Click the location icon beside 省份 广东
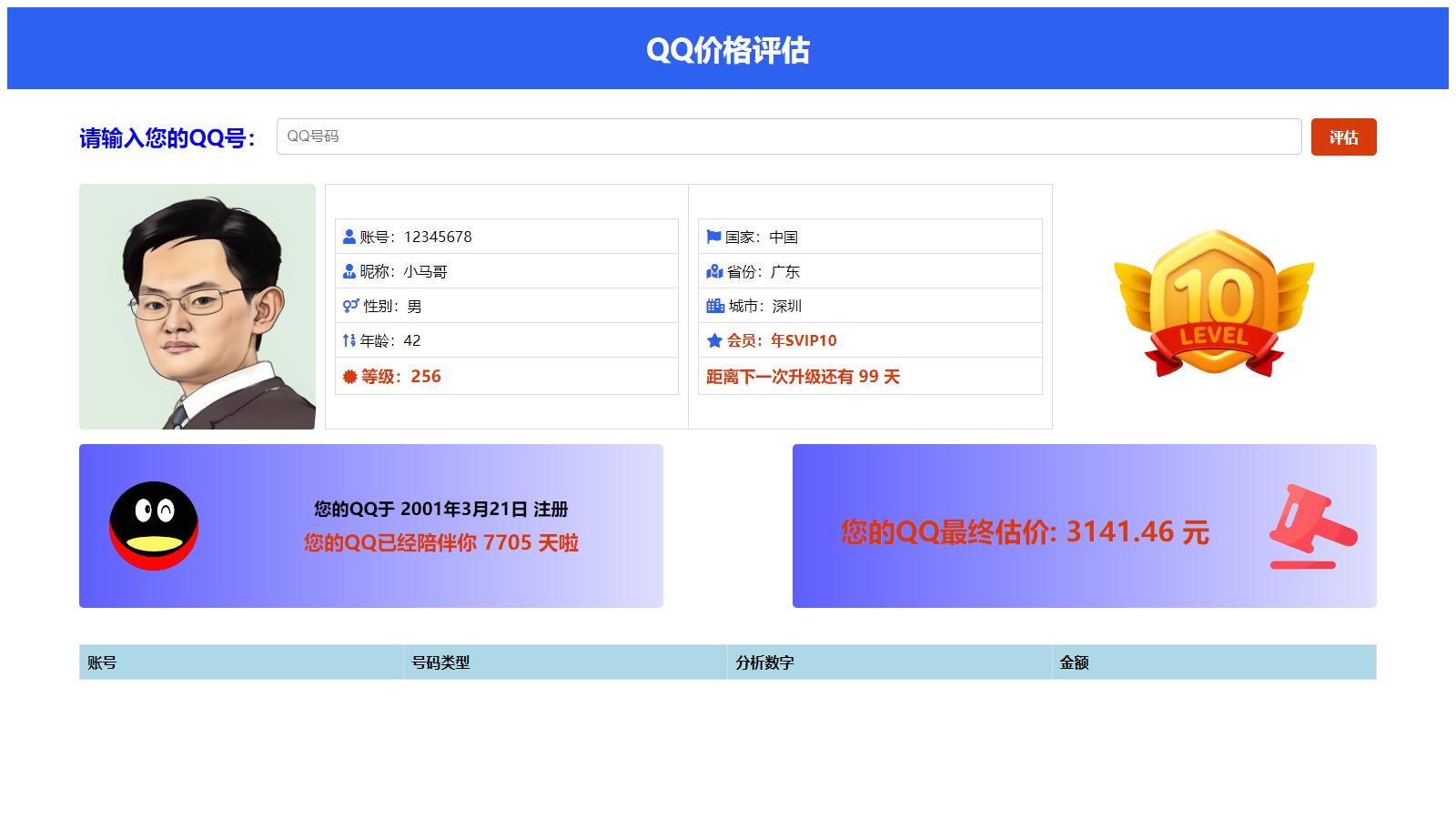1456x819 pixels. click(713, 271)
